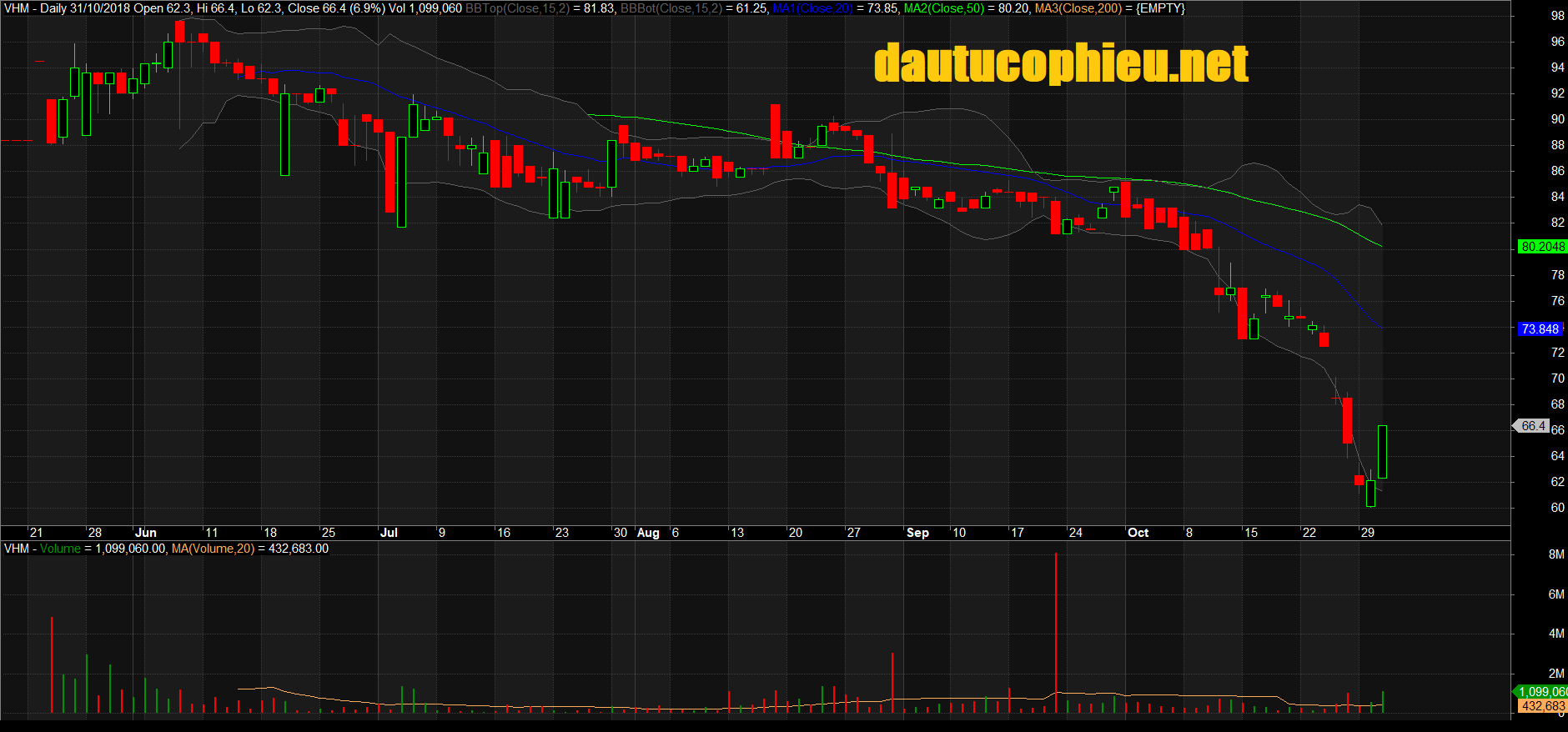Select the Oct marker on date axis
The width and height of the screenshot is (1568, 732).
(1138, 533)
